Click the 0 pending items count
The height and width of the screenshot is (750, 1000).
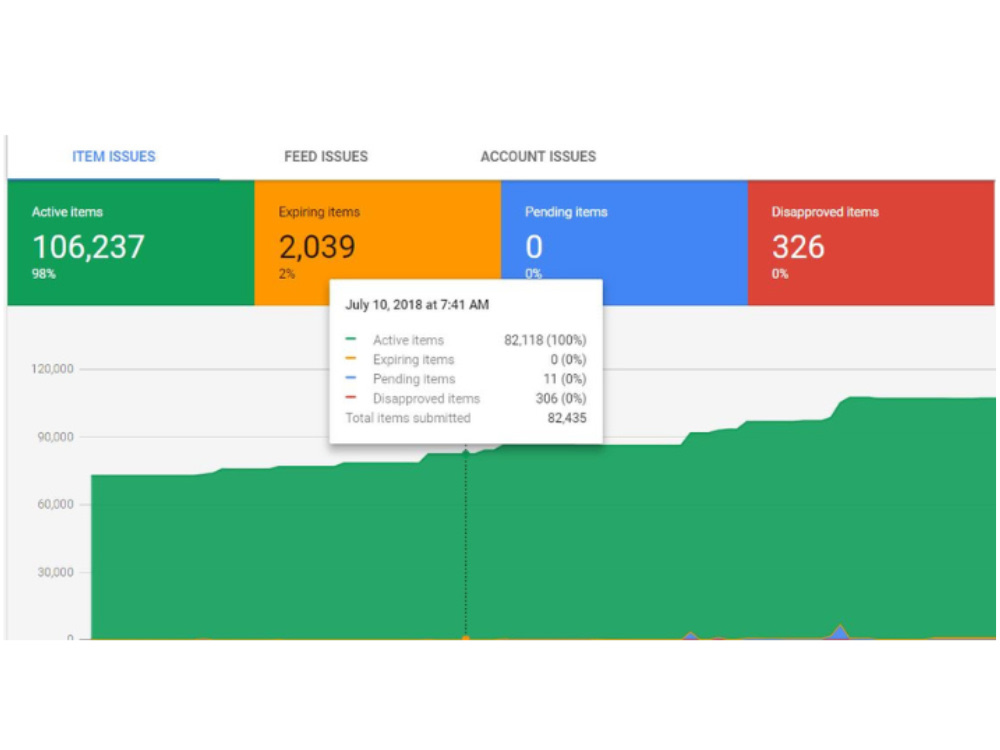click(534, 247)
